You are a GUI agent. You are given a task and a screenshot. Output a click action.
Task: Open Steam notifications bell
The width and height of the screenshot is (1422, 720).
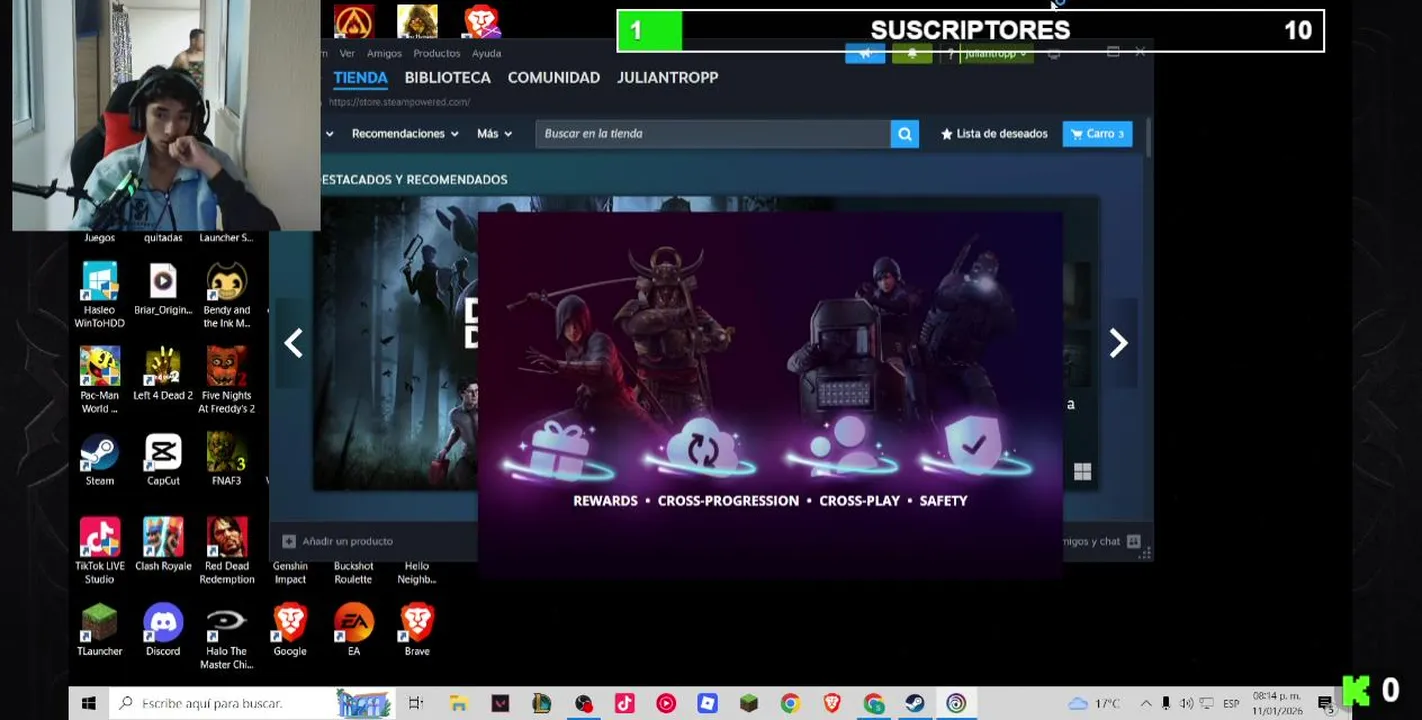click(x=912, y=53)
